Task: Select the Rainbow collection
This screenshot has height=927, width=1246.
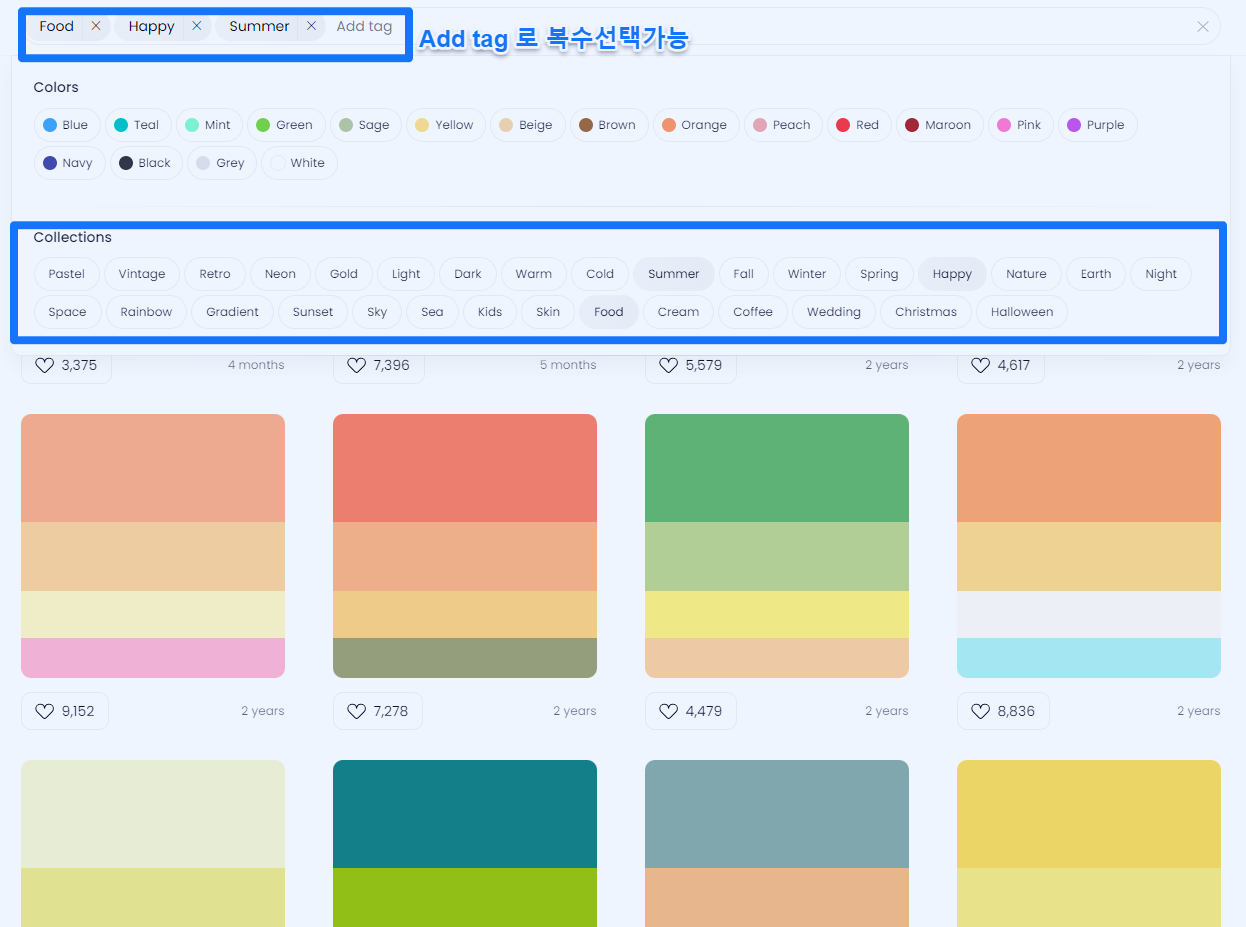Action: (x=146, y=311)
